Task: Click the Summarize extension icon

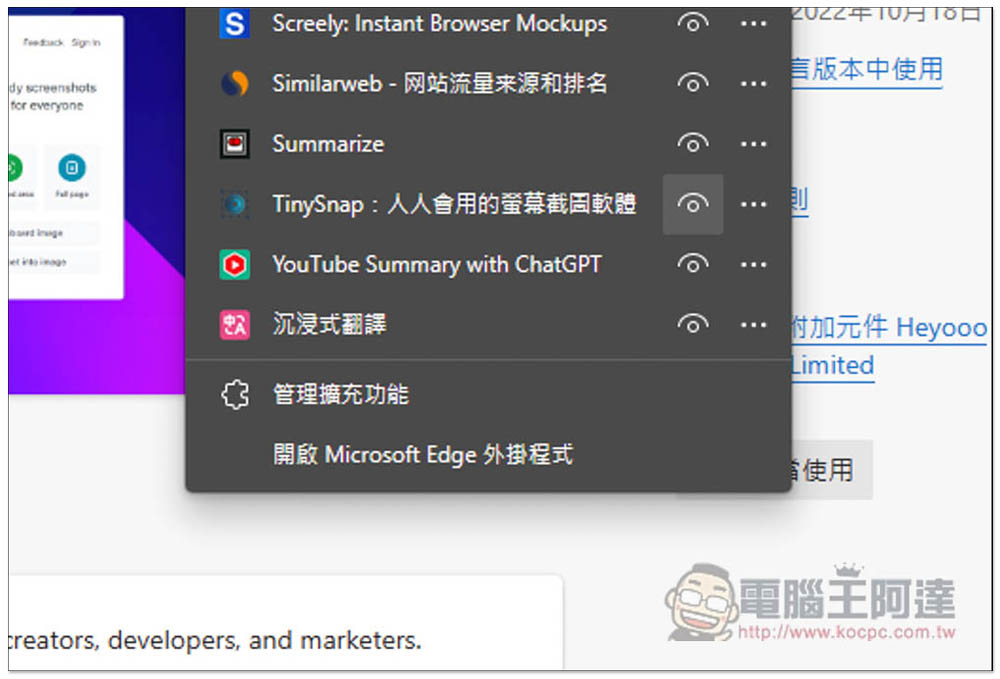Action: coord(234,143)
